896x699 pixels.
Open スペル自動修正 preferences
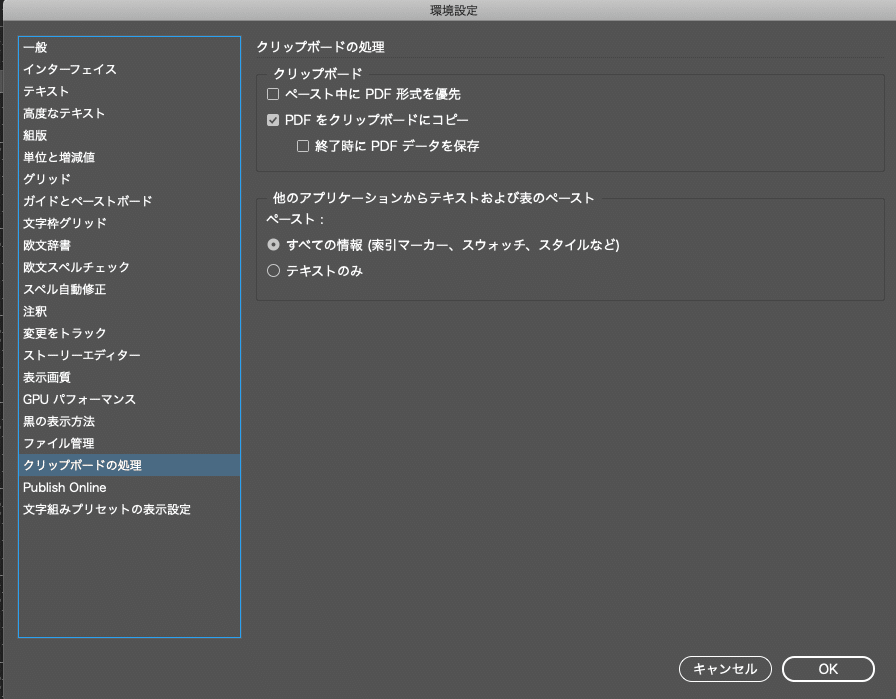tap(65, 288)
